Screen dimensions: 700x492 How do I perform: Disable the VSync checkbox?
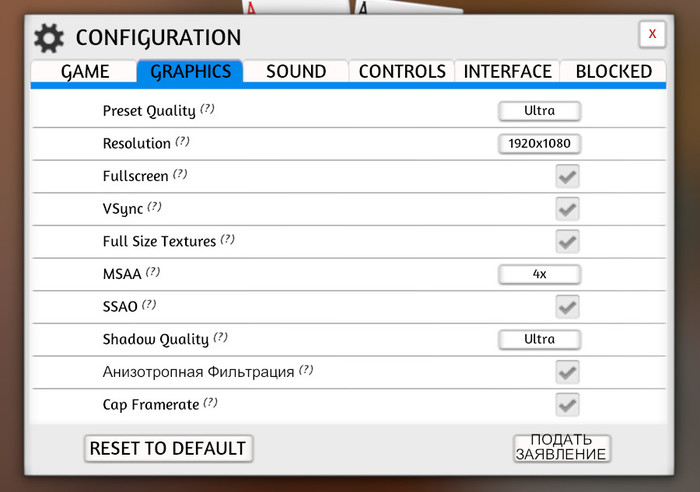pos(568,209)
